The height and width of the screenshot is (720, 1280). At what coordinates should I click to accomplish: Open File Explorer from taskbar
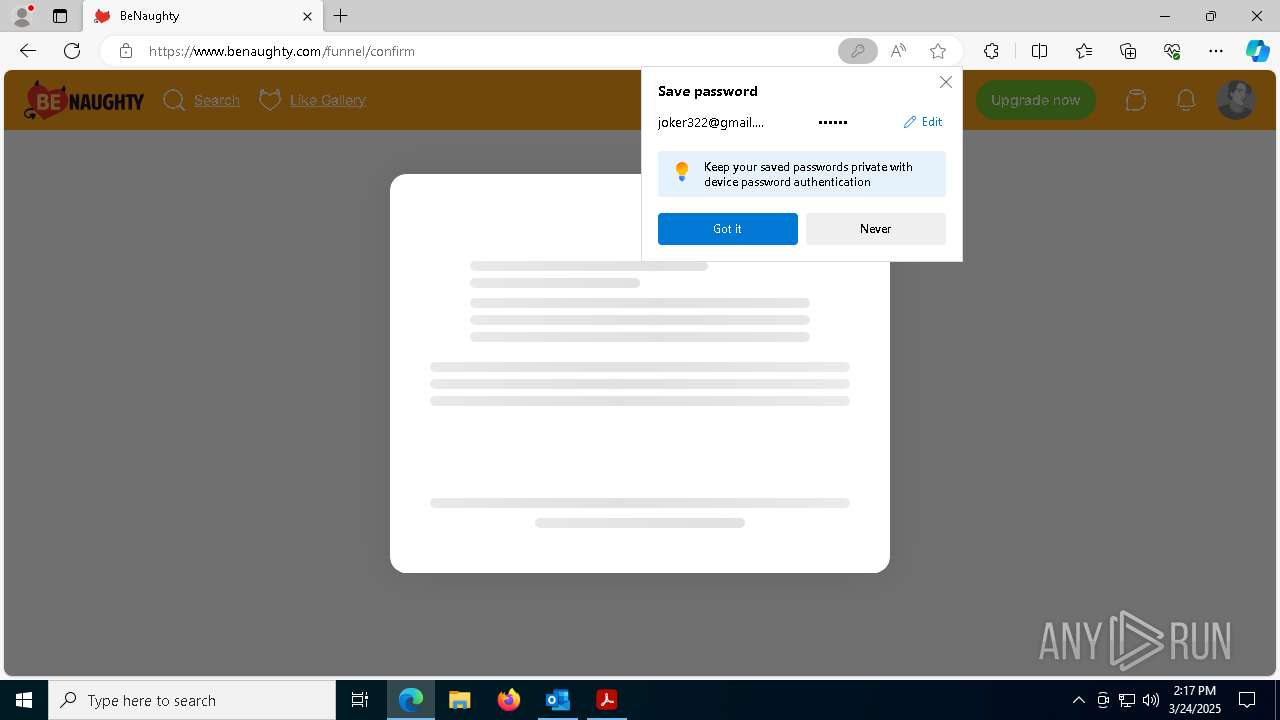(x=460, y=700)
